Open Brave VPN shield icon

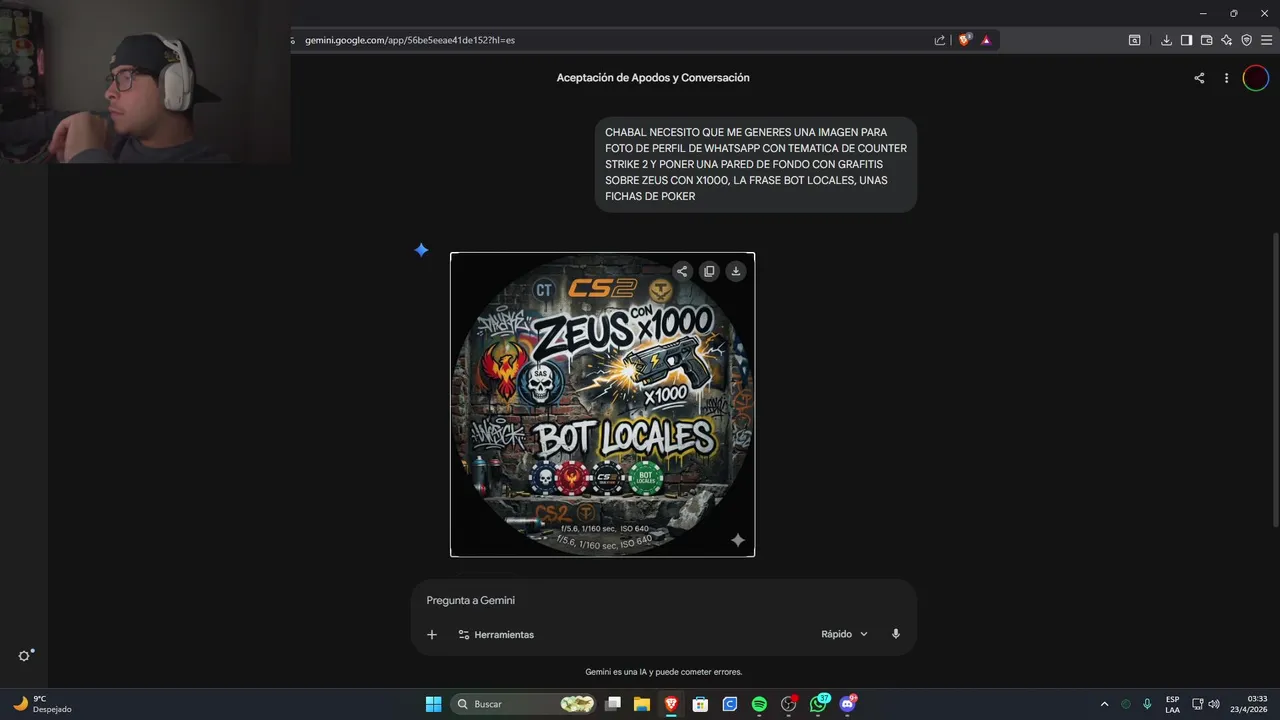(x=1246, y=40)
